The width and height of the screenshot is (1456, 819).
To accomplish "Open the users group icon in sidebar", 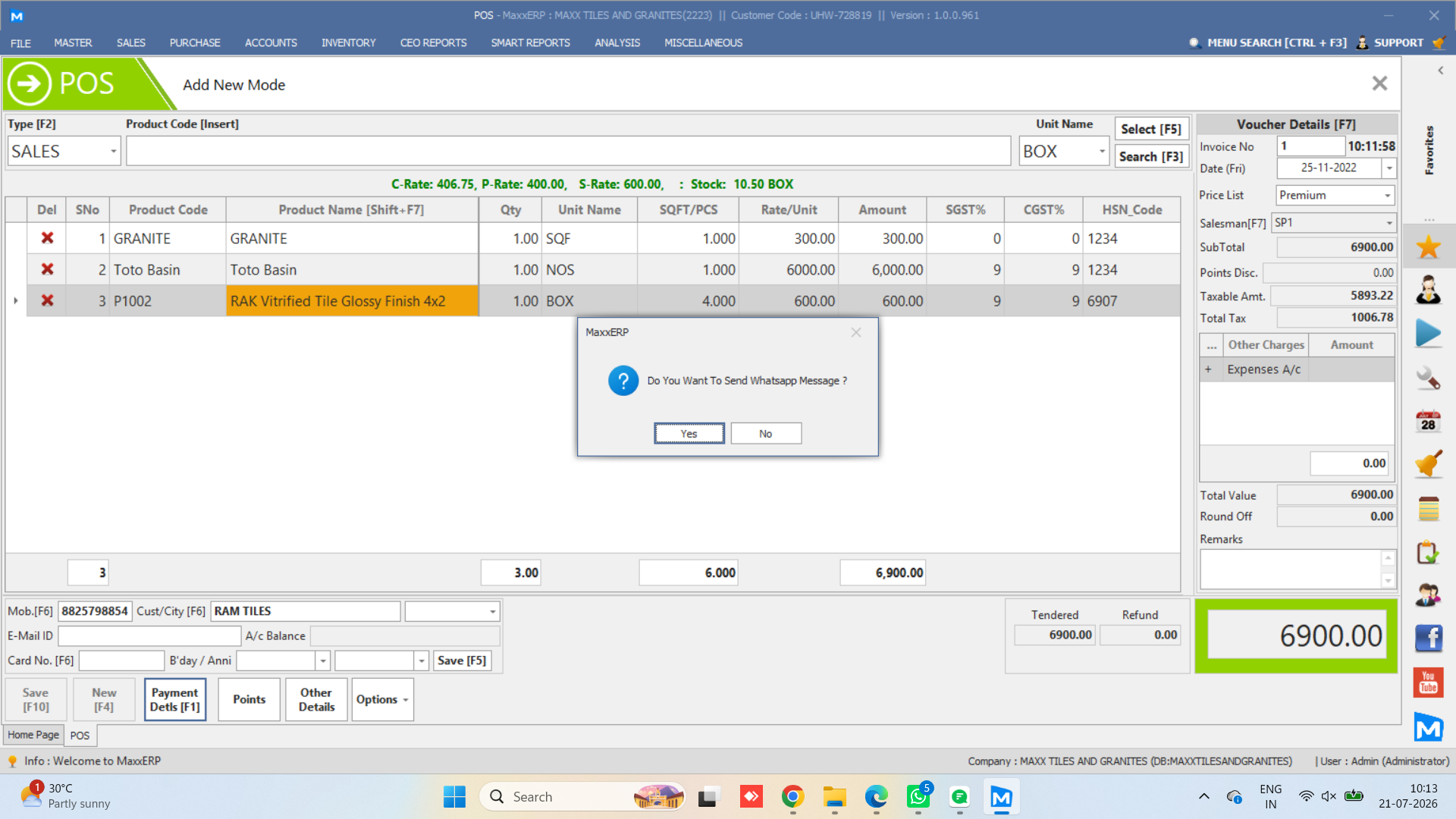I will click(1428, 595).
